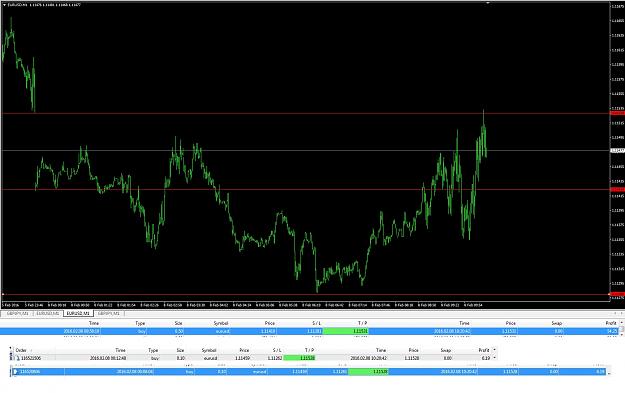Click the 8 Feb 09:54 time label on the axis

tap(473, 305)
